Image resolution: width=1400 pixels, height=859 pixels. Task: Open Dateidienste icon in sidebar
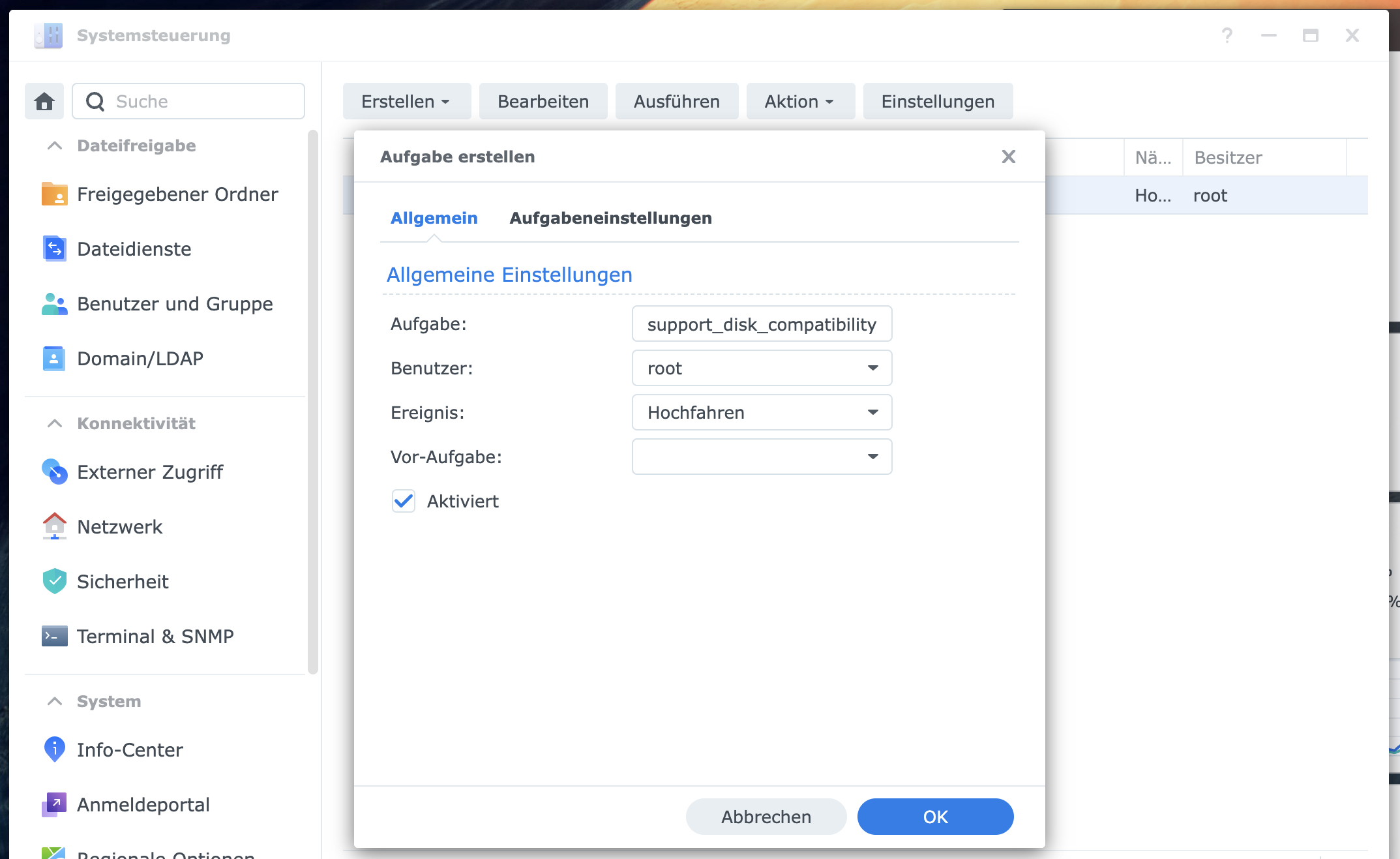(54, 249)
